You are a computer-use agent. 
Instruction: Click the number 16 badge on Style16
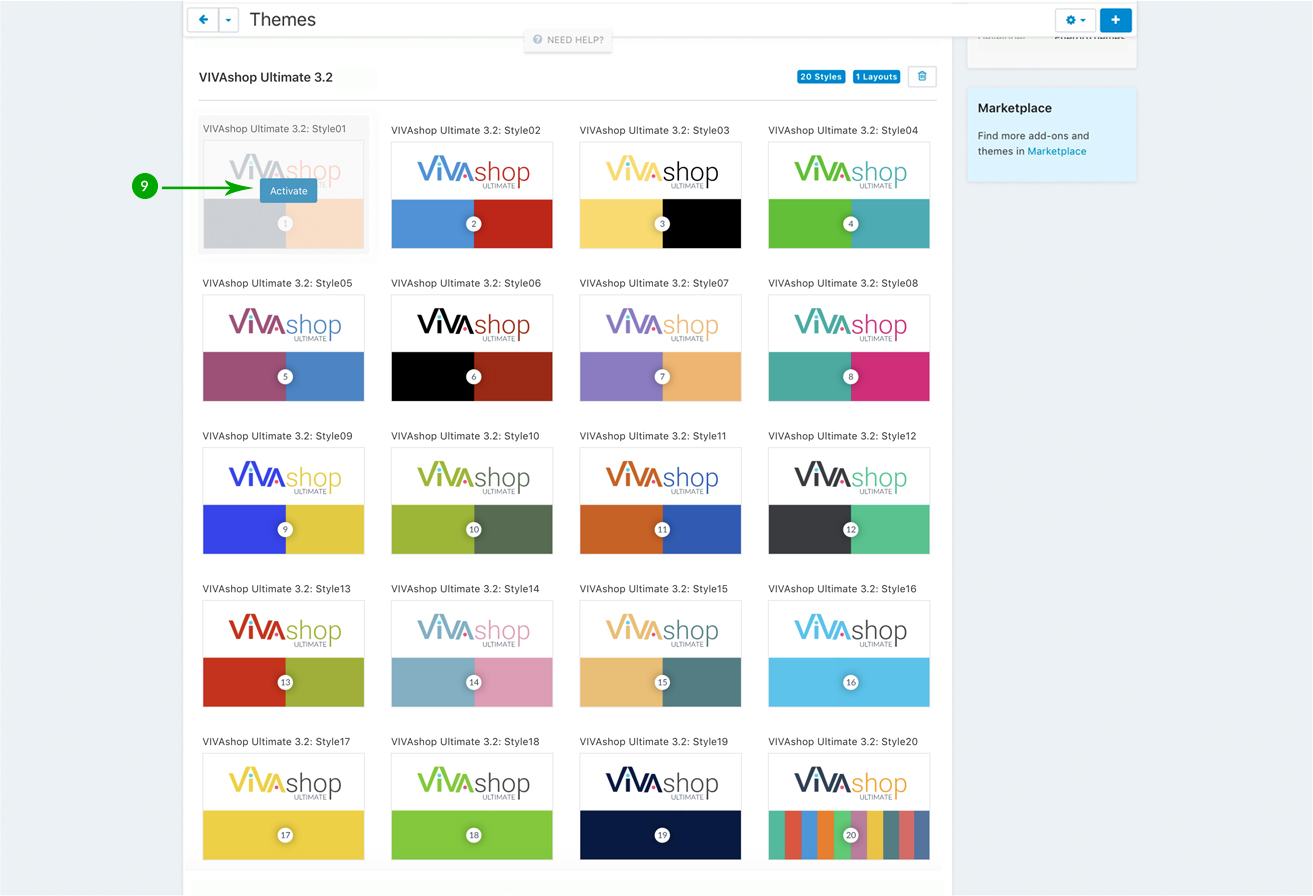850,683
